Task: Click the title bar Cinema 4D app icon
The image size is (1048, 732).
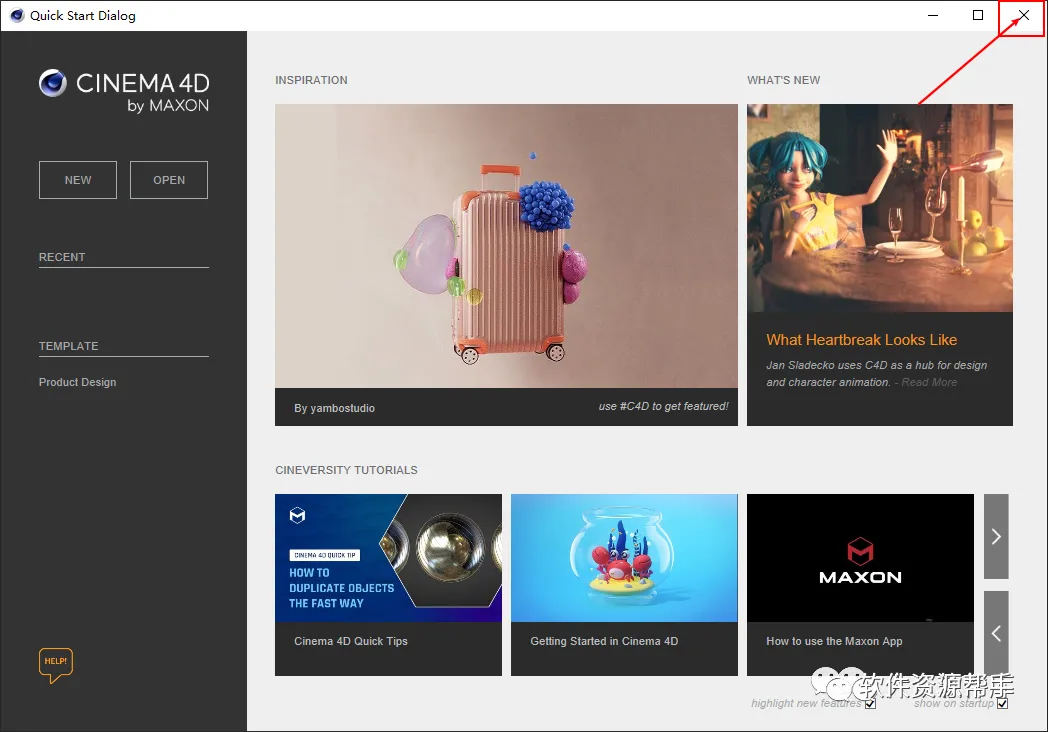Action: click(17, 15)
